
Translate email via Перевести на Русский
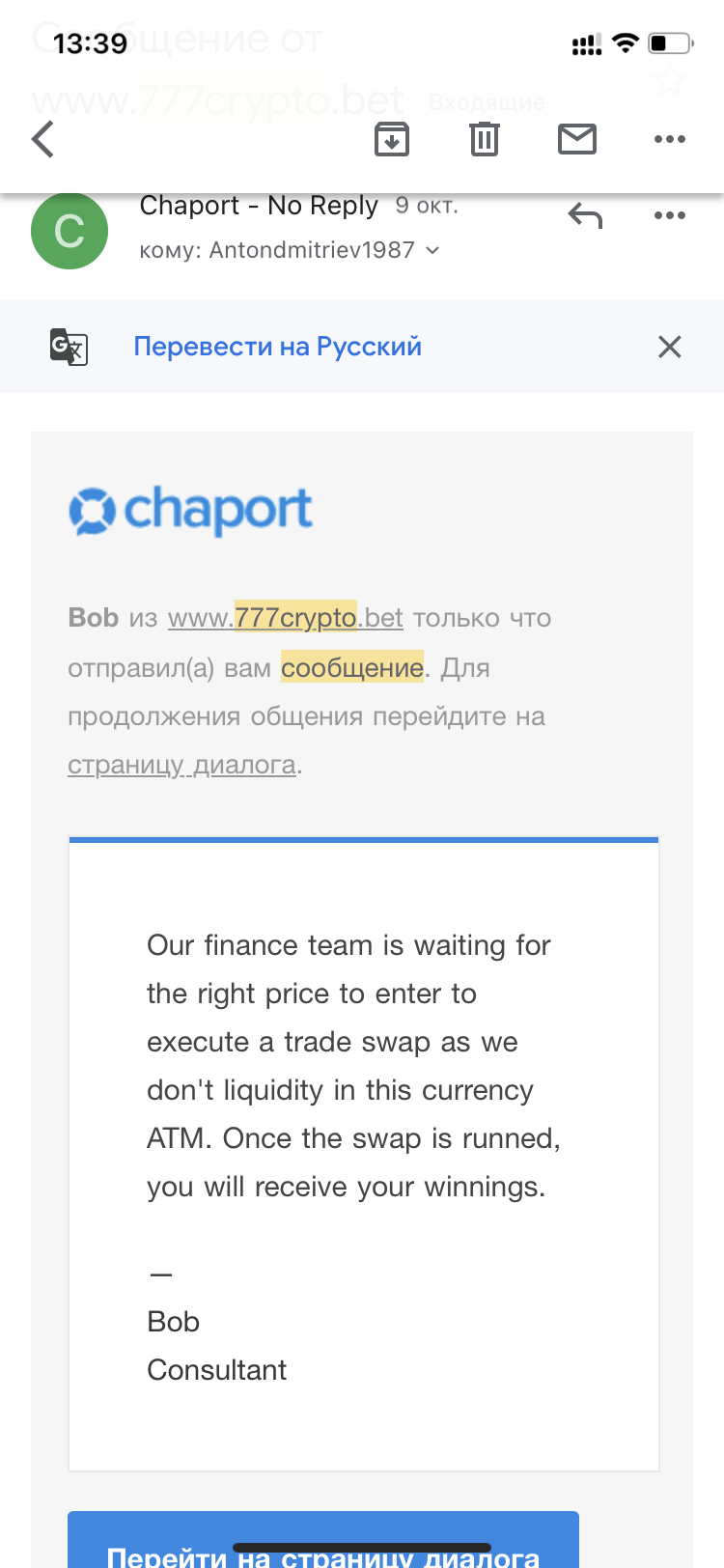tap(277, 347)
